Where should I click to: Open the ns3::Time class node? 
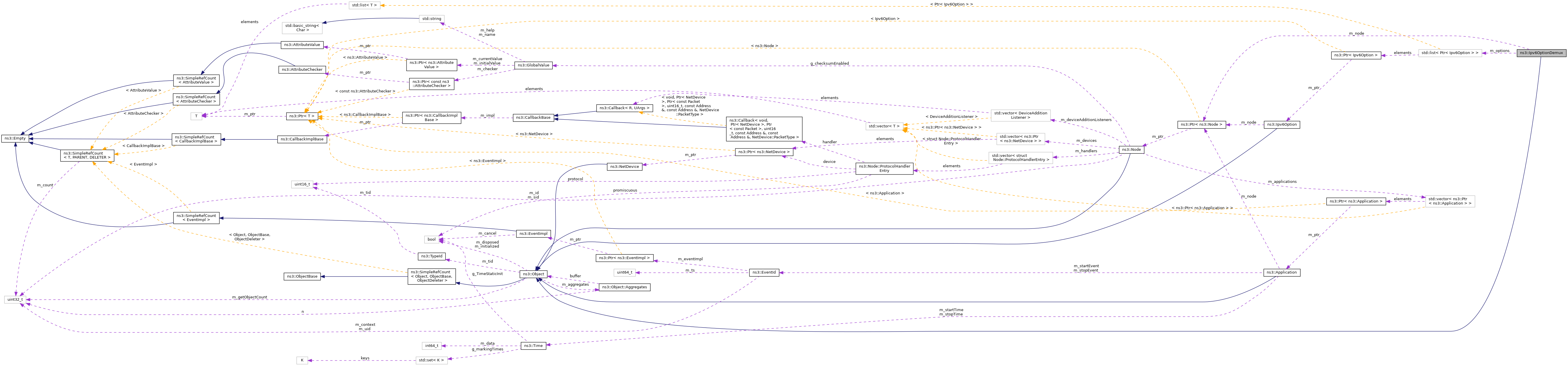coord(533,346)
